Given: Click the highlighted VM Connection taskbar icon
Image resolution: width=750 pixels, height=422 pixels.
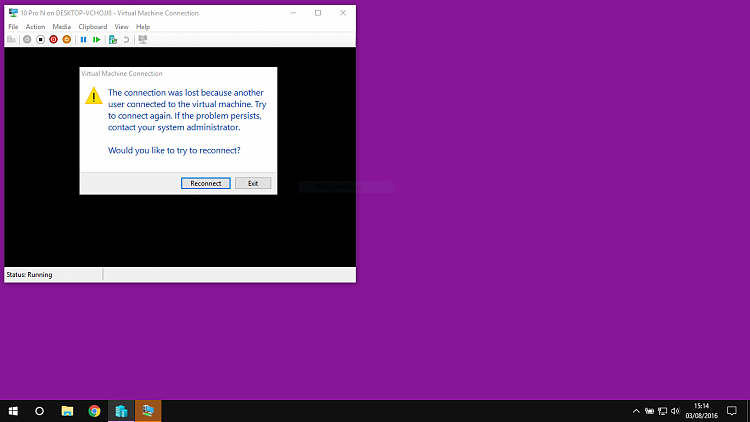Looking at the screenshot, I should tap(148, 411).
